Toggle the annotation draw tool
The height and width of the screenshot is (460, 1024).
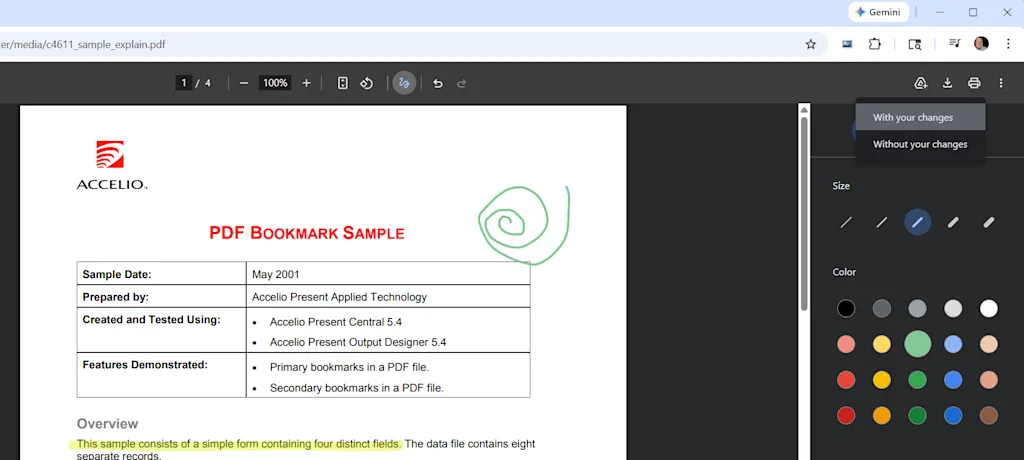(404, 83)
